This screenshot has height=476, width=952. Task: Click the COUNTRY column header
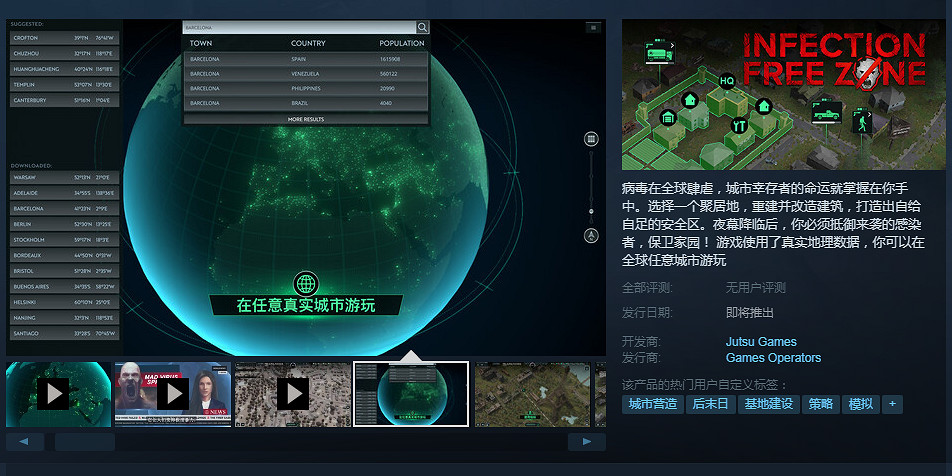308,43
